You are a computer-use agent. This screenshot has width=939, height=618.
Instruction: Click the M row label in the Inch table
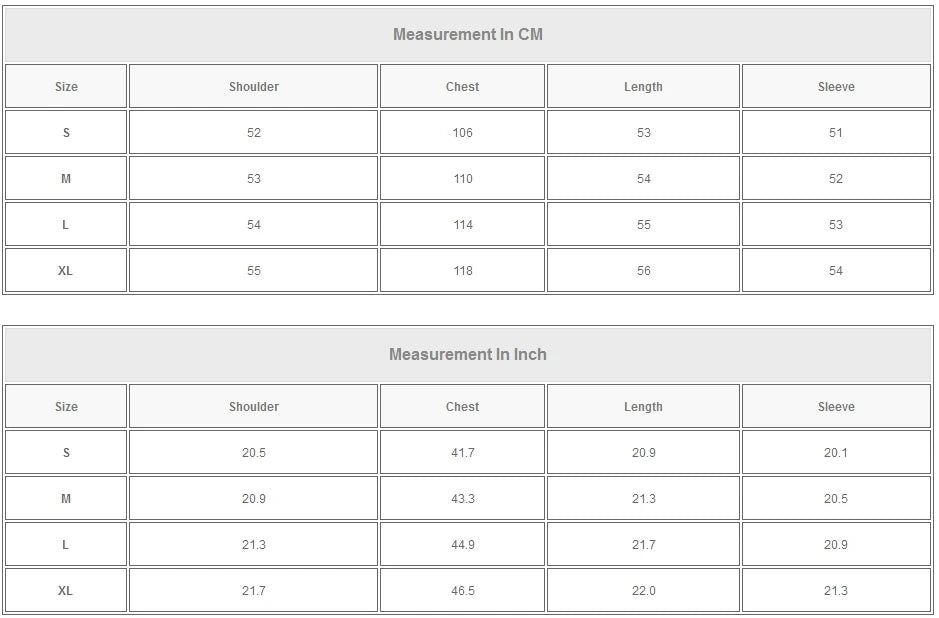[x=66, y=499]
